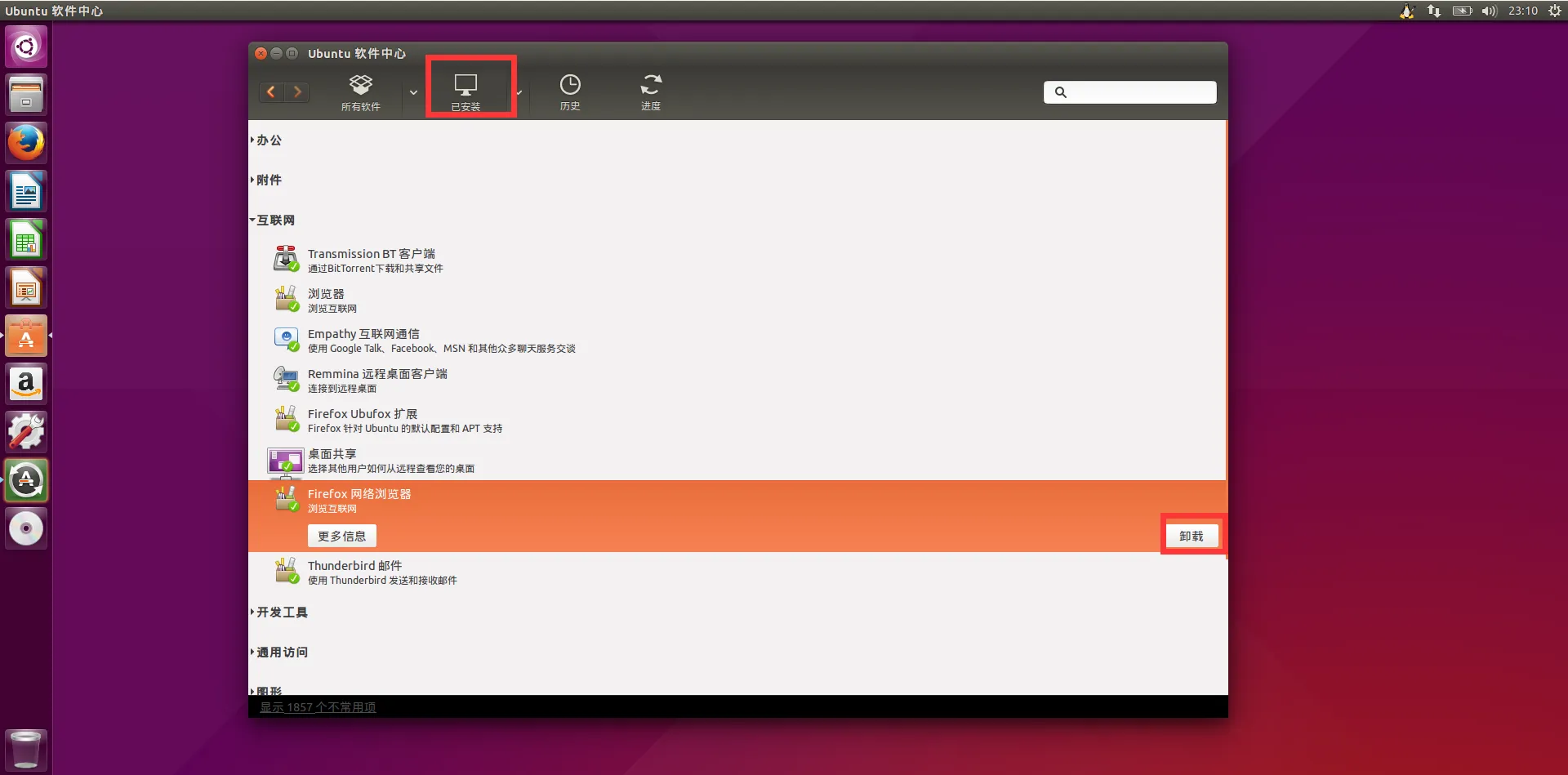1568x775 pixels.
Task: Open the Files manager from the dock
Action: click(26, 95)
